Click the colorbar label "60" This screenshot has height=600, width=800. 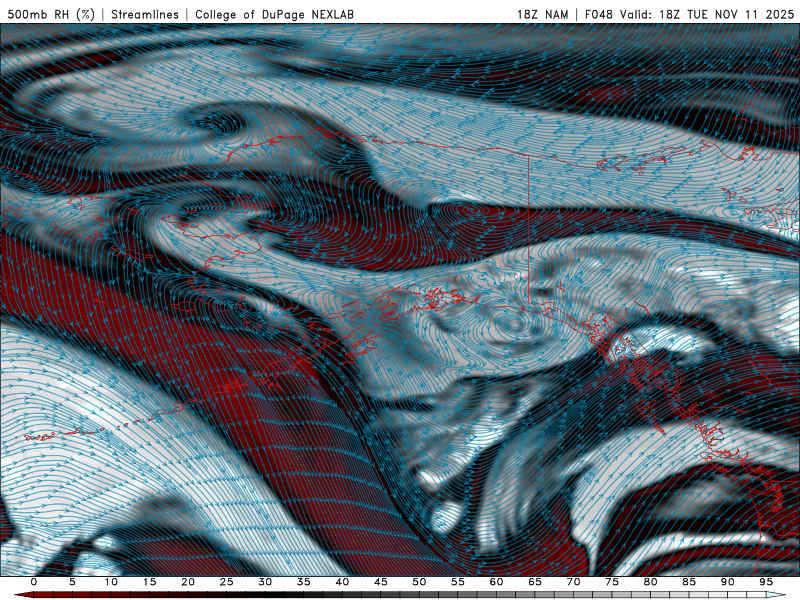(x=496, y=582)
